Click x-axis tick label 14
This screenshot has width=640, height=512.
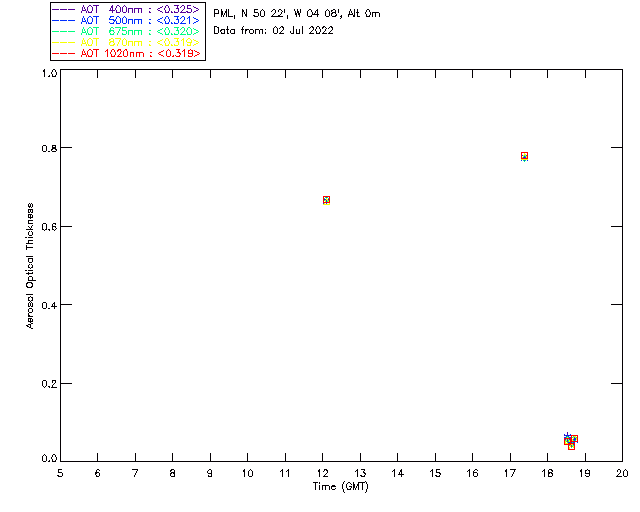coord(398,473)
